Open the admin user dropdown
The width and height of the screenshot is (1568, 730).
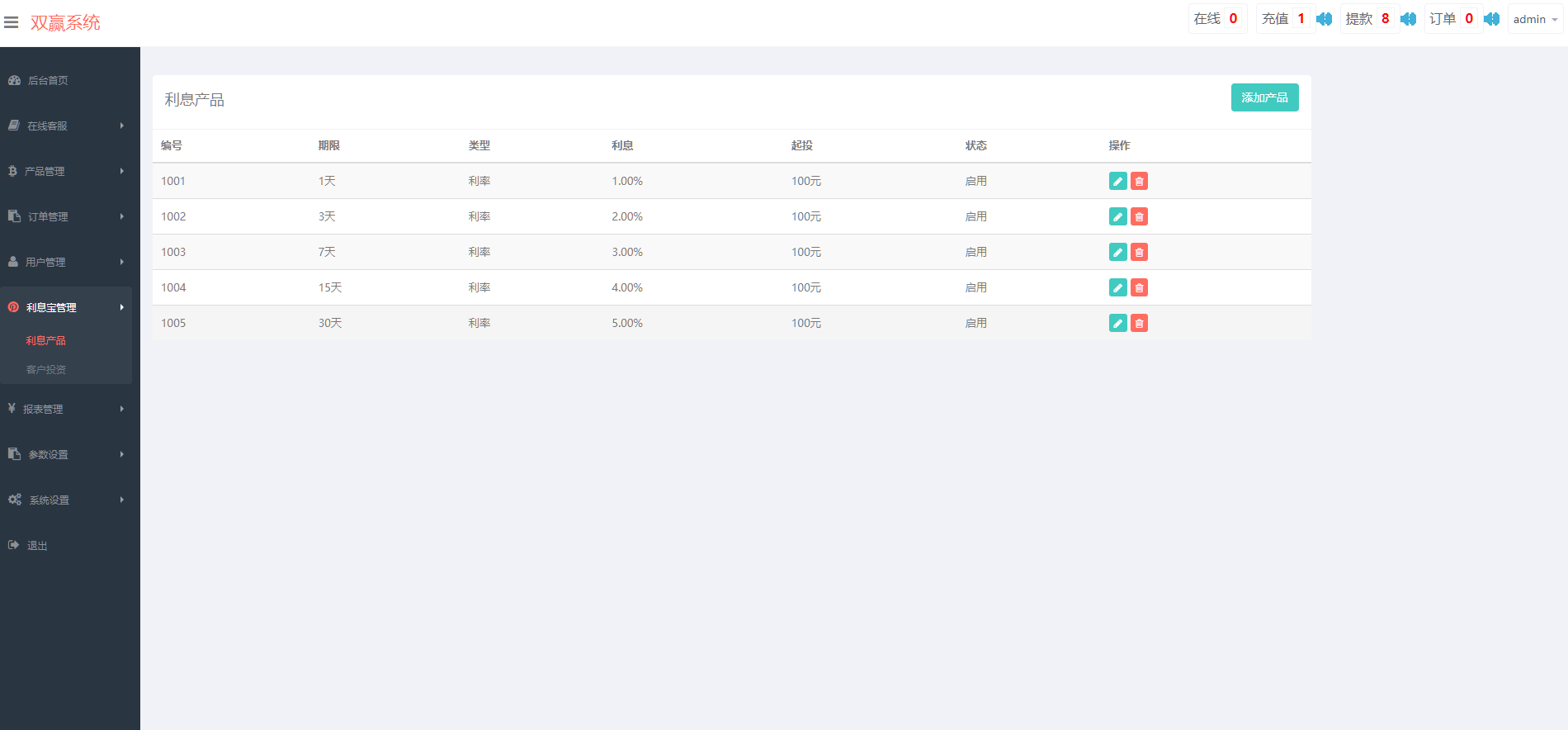coord(1534,19)
